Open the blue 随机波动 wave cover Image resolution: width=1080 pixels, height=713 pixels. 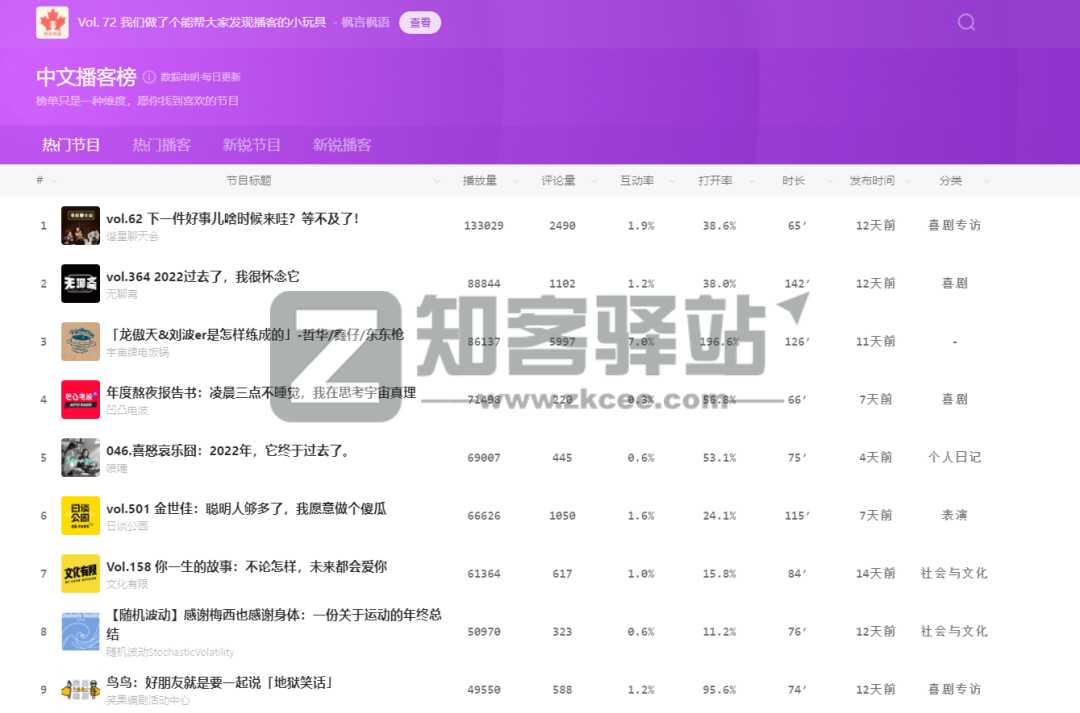(x=80, y=631)
